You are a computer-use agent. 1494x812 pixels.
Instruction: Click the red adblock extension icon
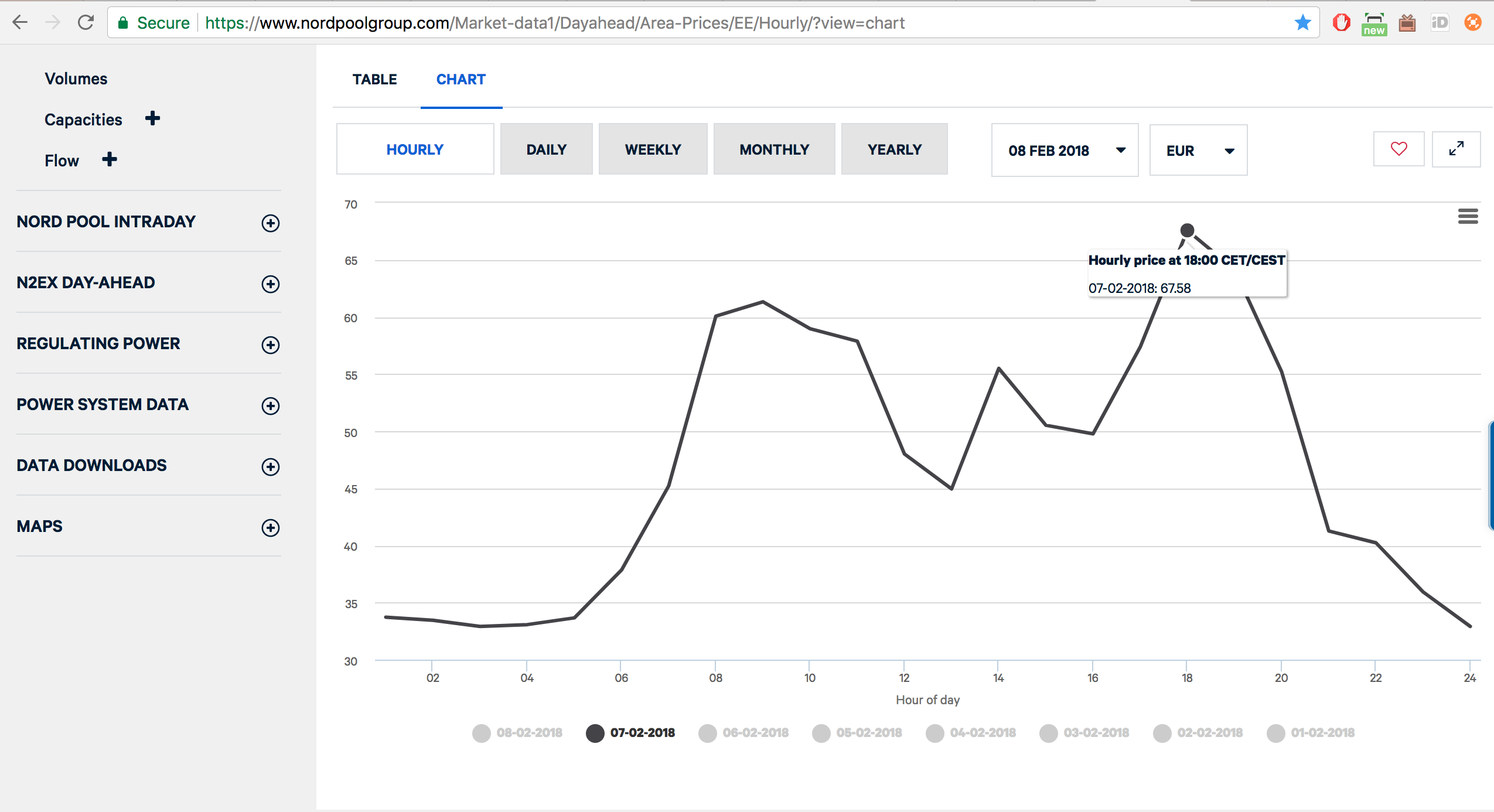click(1341, 23)
